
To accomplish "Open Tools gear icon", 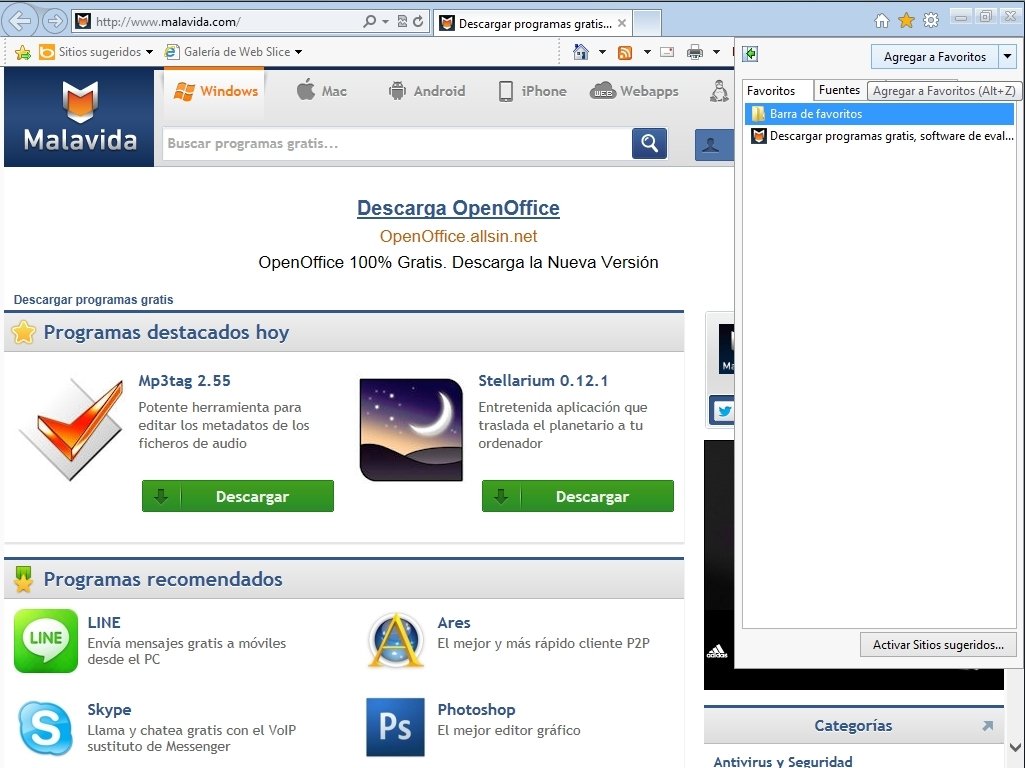I will coord(931,21).
